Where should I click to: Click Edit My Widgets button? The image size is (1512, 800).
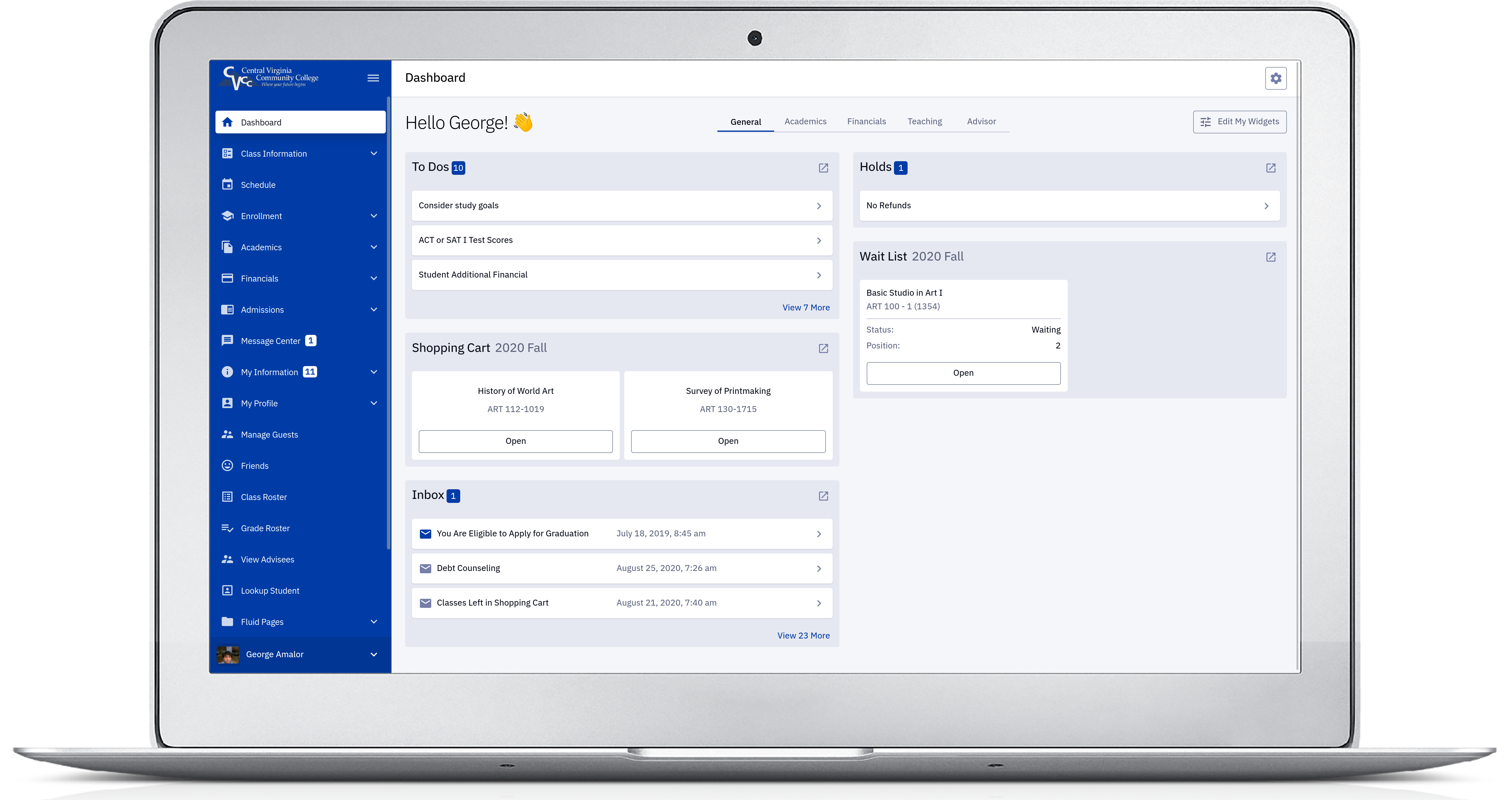coord(1240,121)
